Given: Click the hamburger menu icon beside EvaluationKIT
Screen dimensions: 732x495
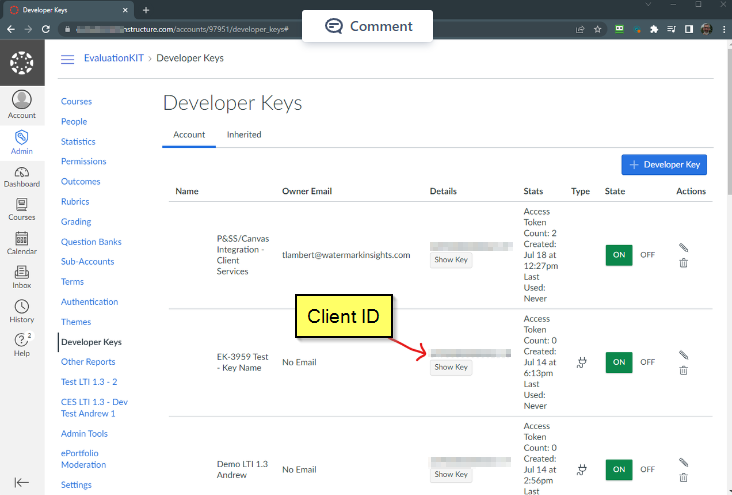Looking at the screenshot, I should (x=68, y=59).
